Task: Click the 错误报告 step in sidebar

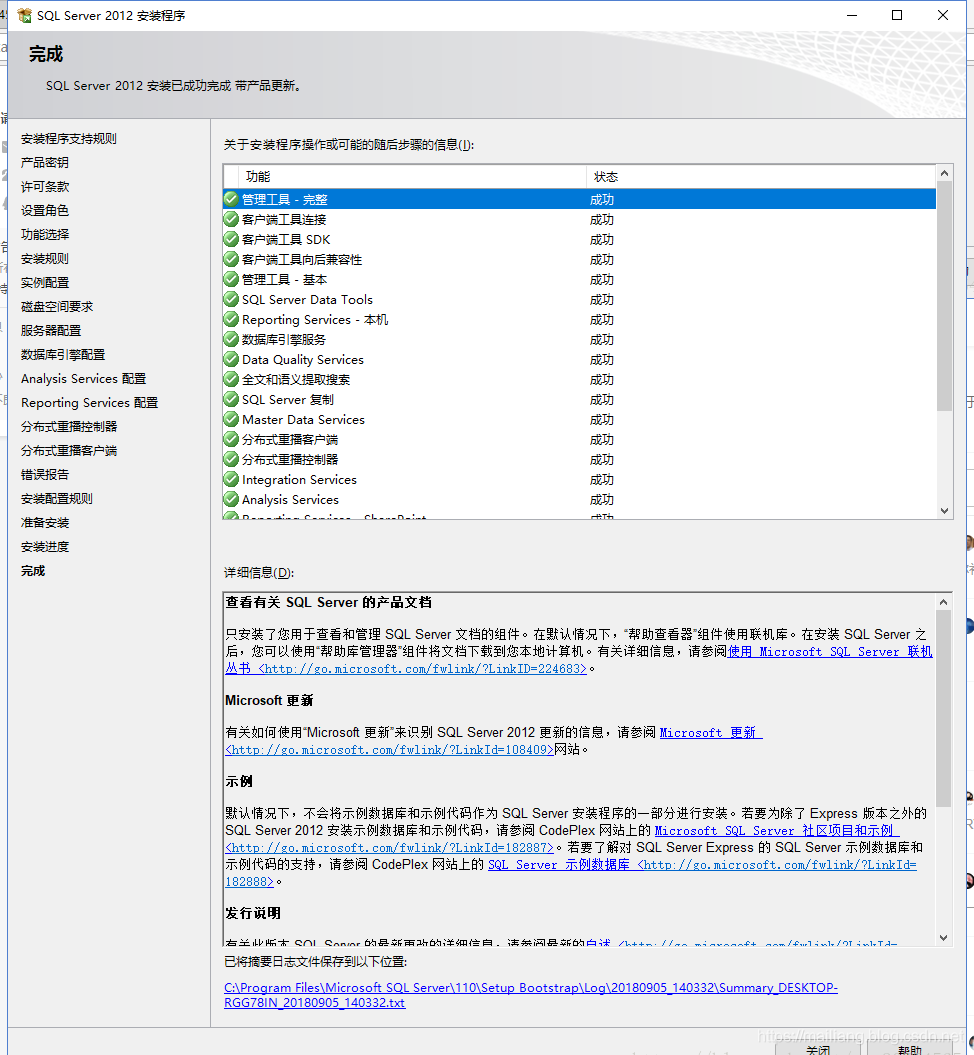Action: (x=44, y=475)
